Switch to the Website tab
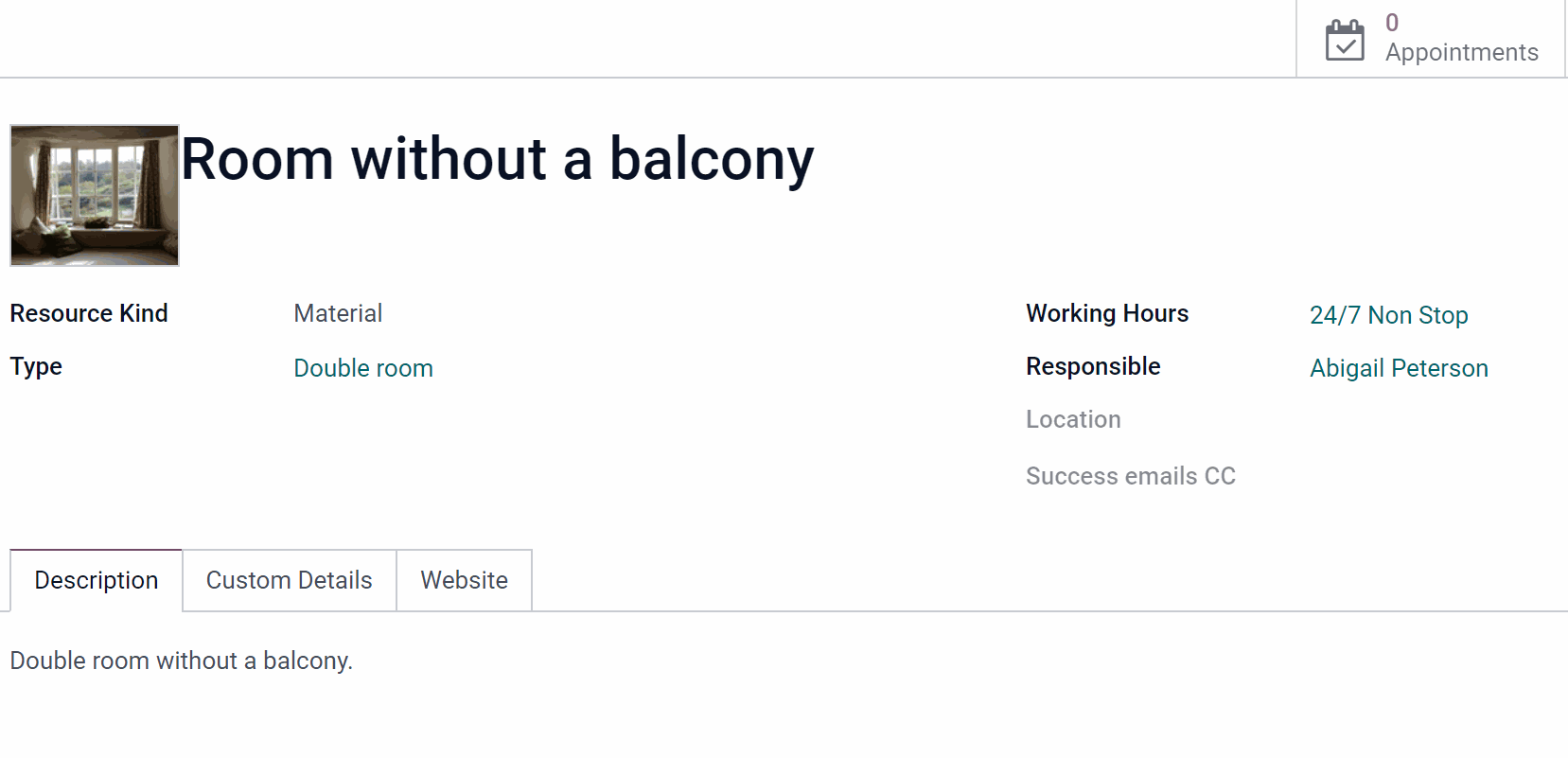Image resolution: width=1568 pixels, height=758 pixels. [x=465, y=580]
